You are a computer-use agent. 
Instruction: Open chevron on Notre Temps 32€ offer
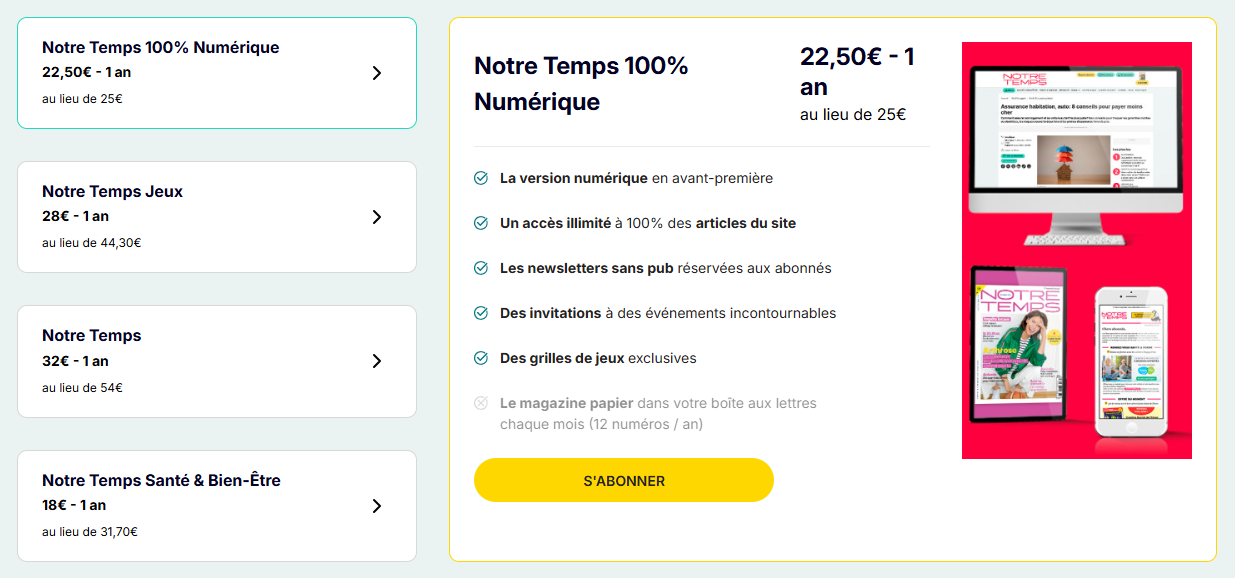tap(377, 361)
